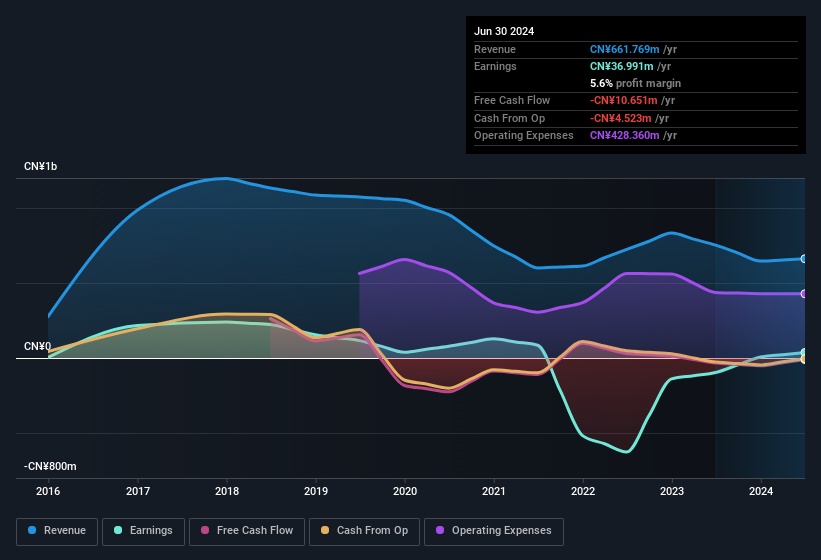
Task: Click the 2024 x-axis label
Action: 761,491
